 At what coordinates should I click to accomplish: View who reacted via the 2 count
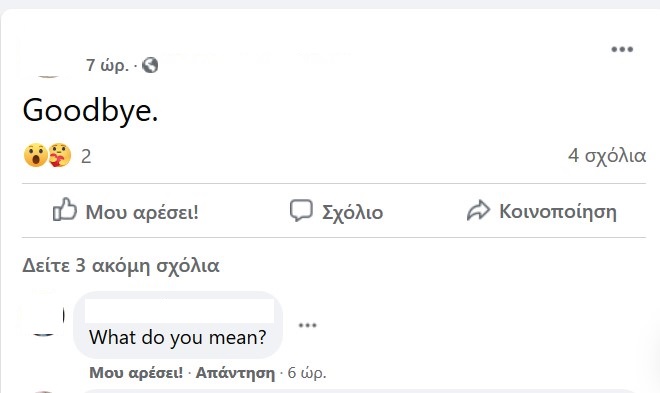[86, 157]
